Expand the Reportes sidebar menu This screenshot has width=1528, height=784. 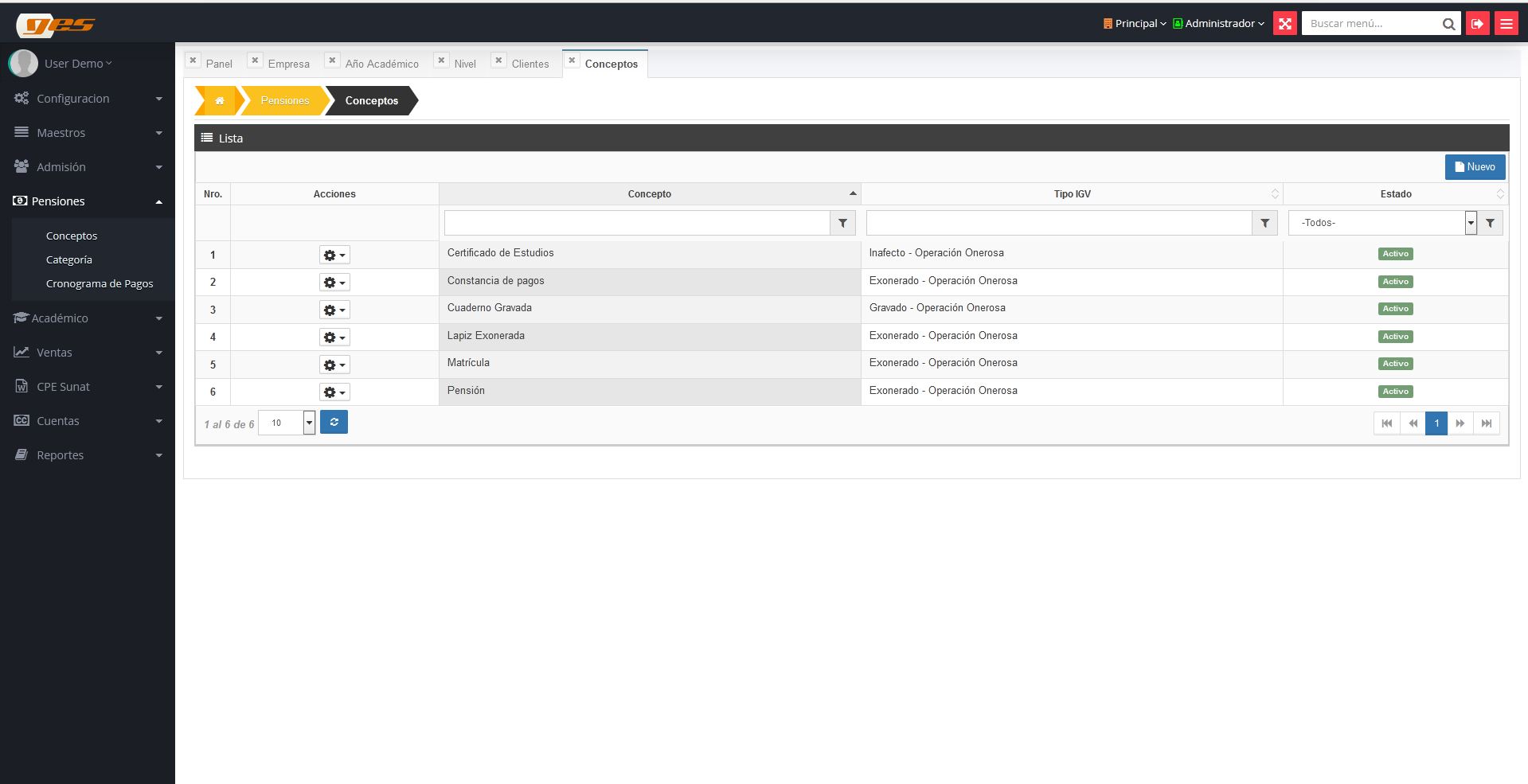click(88, 455)
